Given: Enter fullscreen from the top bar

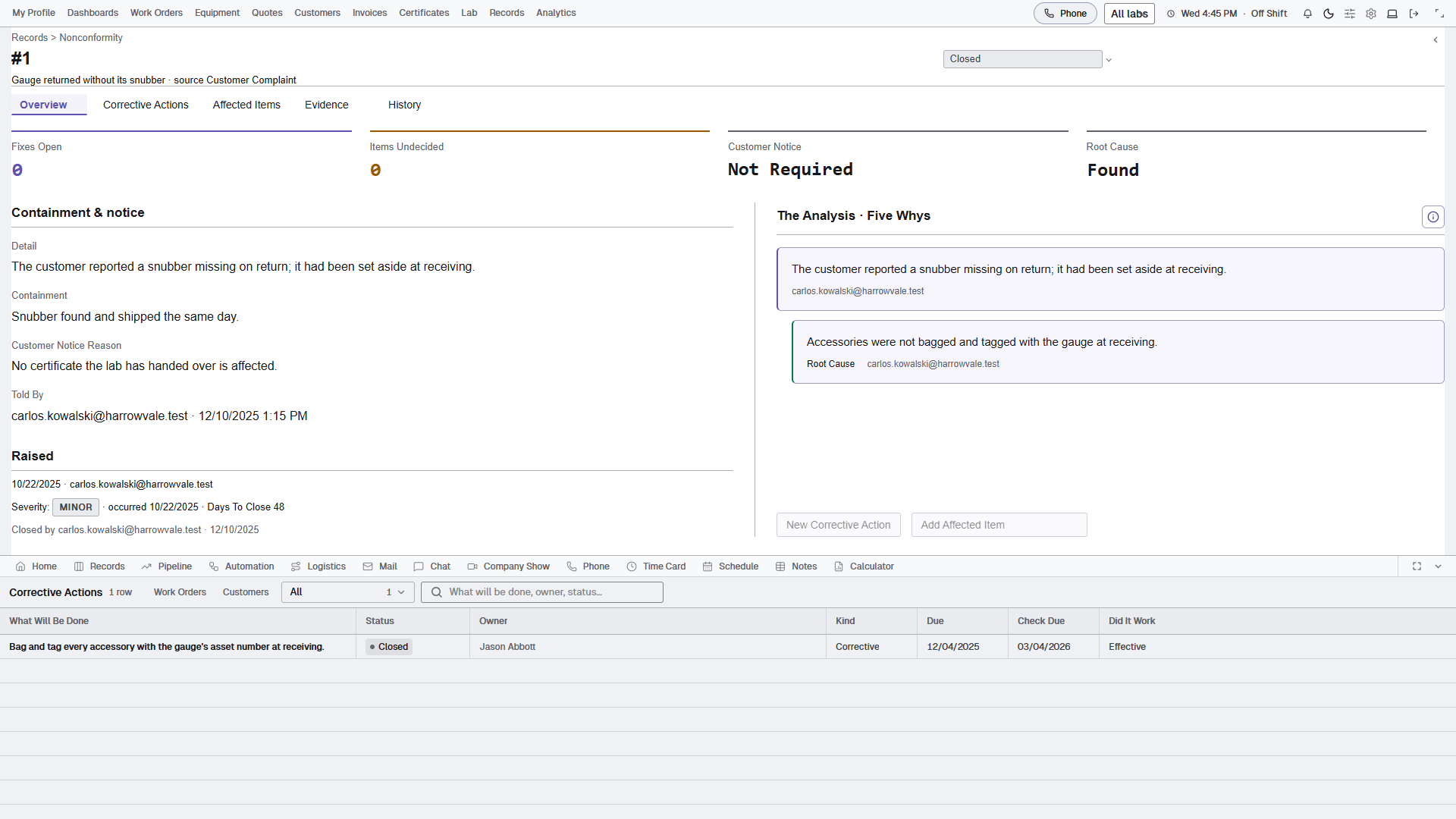Looking at the screenshot, I should click(x=1439, y=14).
